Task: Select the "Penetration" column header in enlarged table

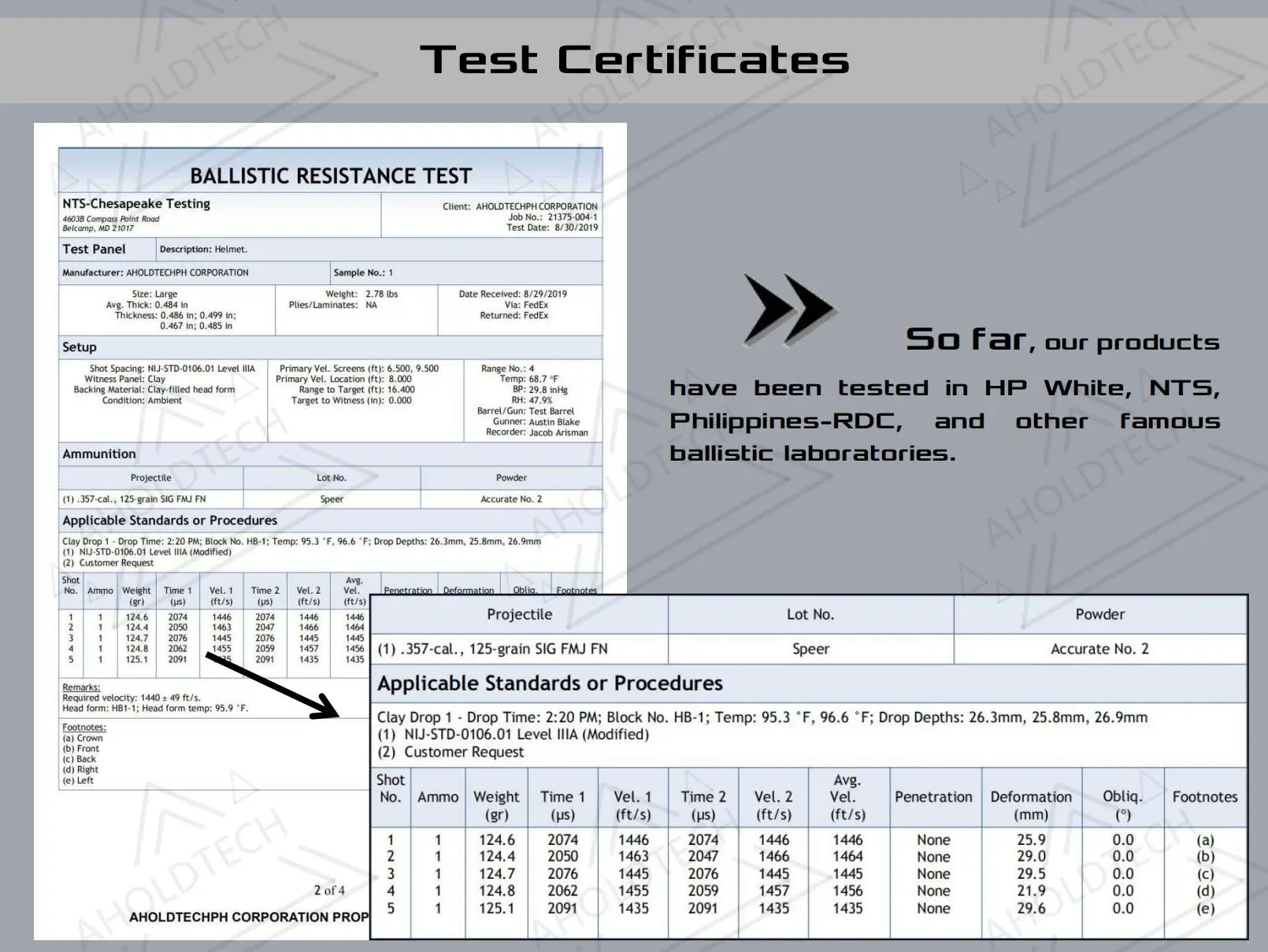Action: (933, 797)
